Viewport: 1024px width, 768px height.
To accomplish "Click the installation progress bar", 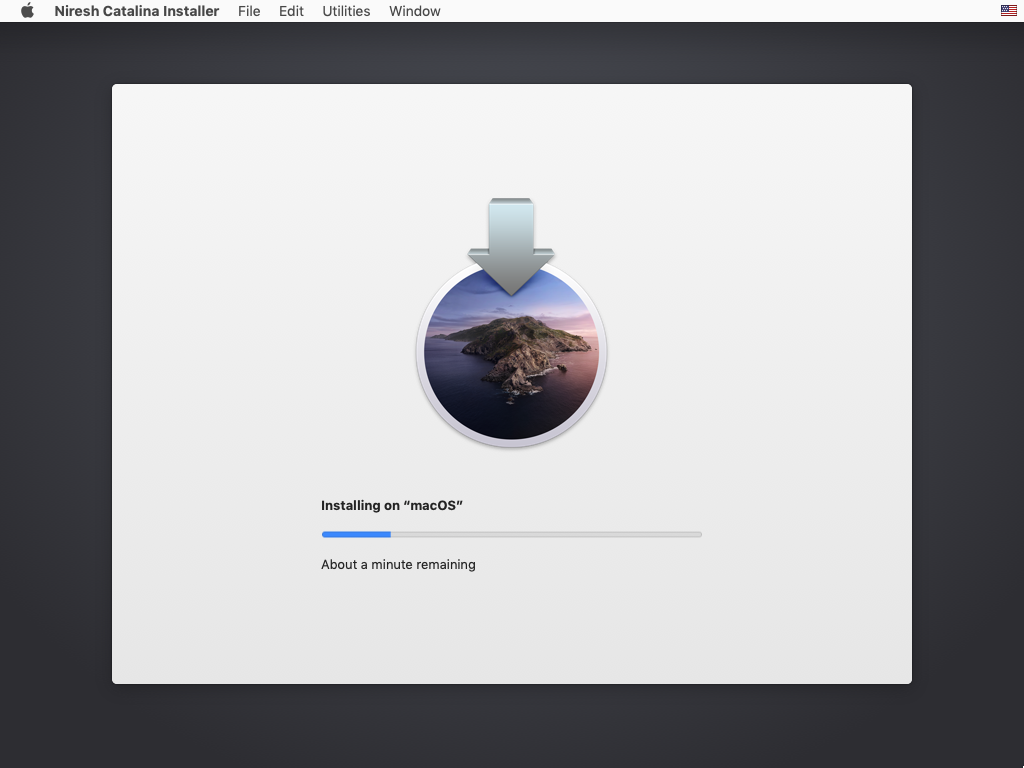I will pos(511,534).
